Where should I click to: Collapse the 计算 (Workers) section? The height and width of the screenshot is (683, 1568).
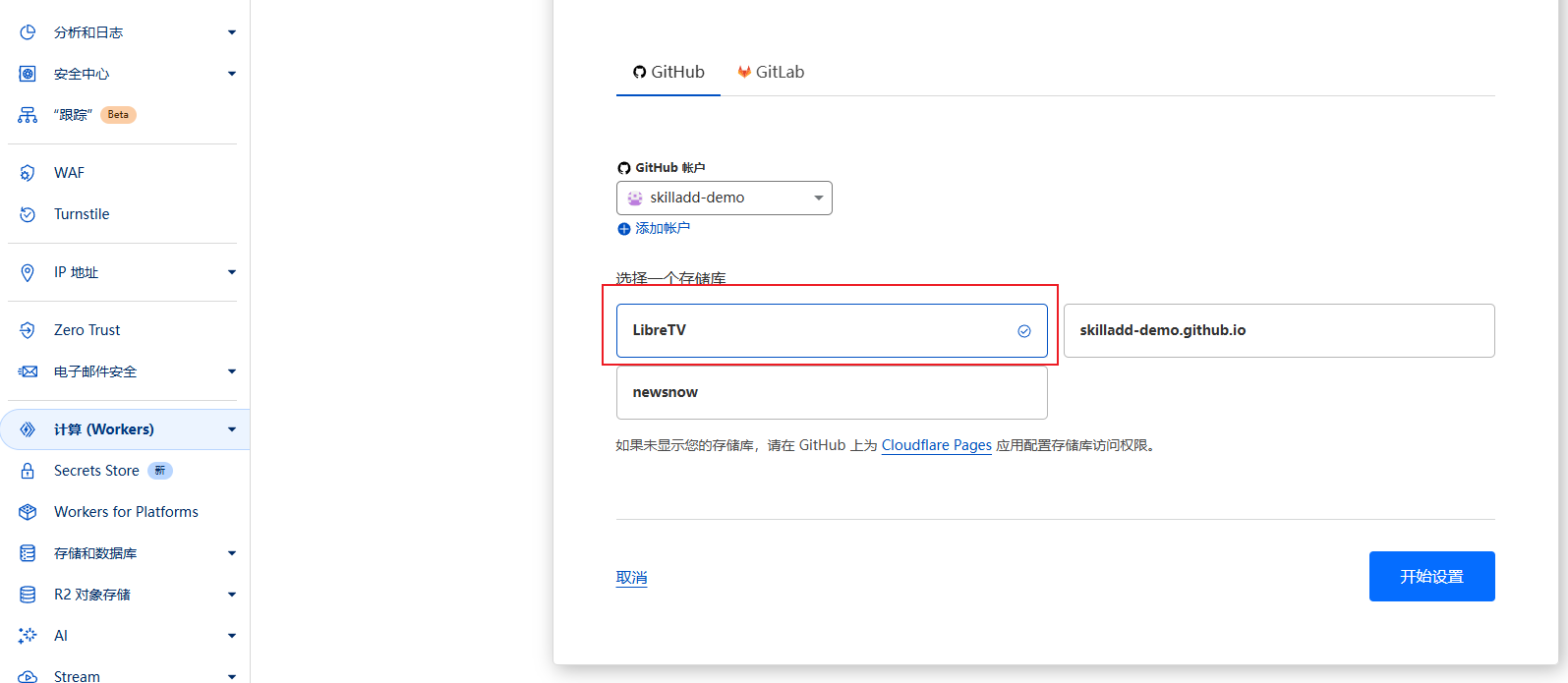pos(232,429)
